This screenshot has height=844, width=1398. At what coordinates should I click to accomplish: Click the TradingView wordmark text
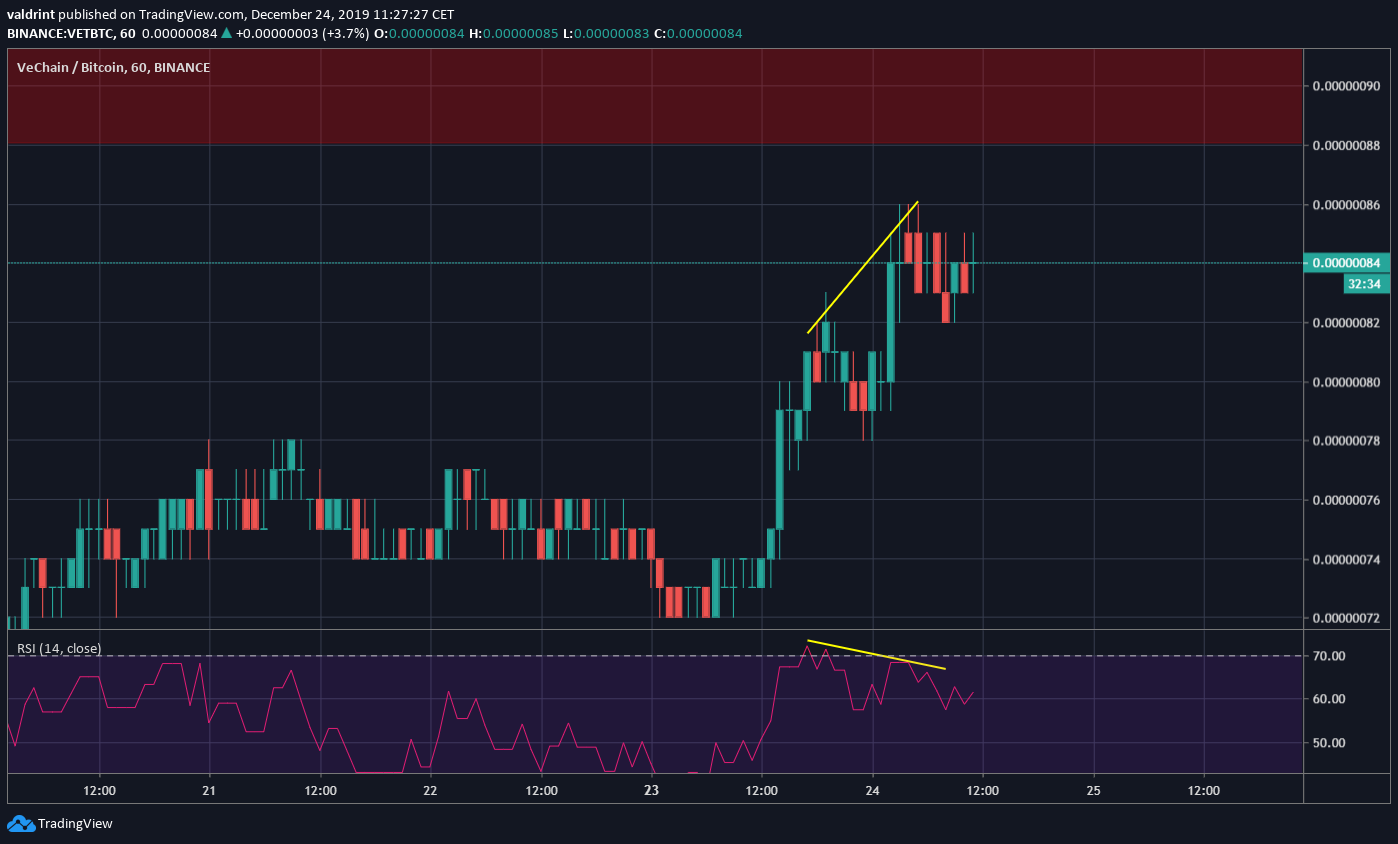pos(75,824)
